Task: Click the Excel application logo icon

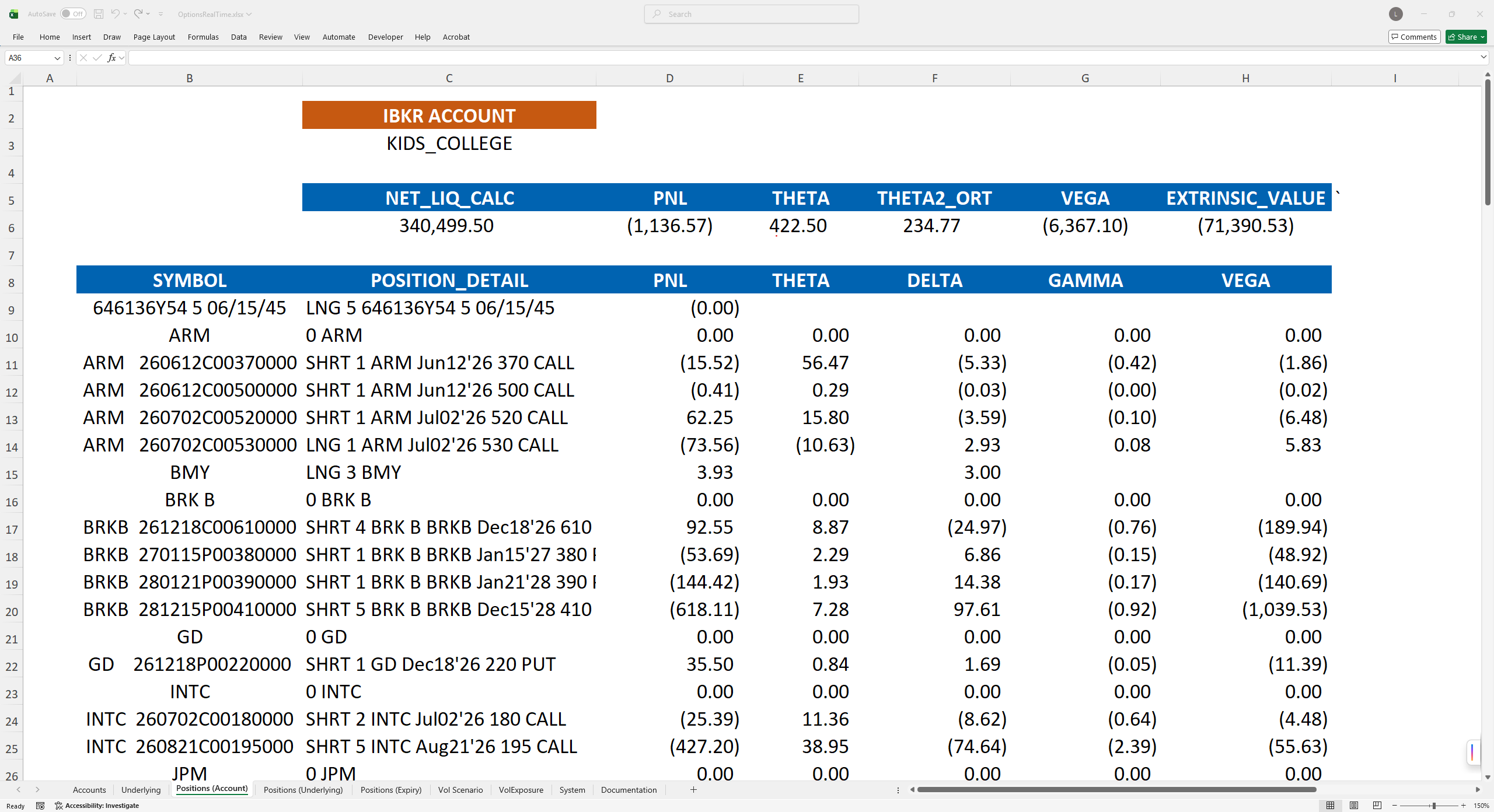Action: click(x=13, y=14)
